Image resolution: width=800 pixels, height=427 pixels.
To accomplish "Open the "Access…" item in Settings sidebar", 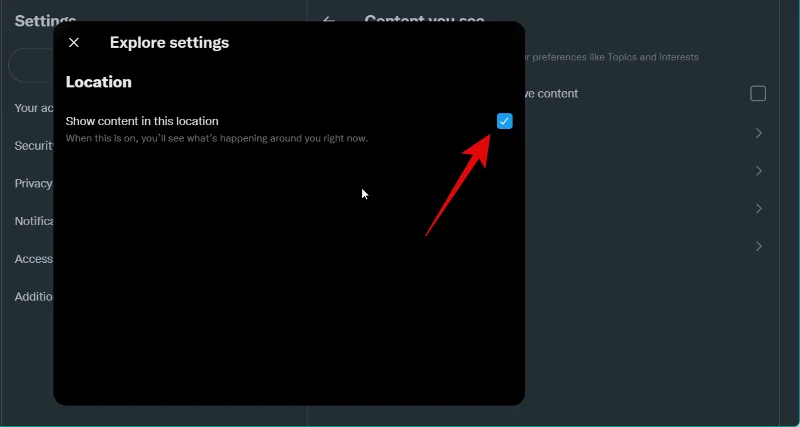I will click(34, 259).
